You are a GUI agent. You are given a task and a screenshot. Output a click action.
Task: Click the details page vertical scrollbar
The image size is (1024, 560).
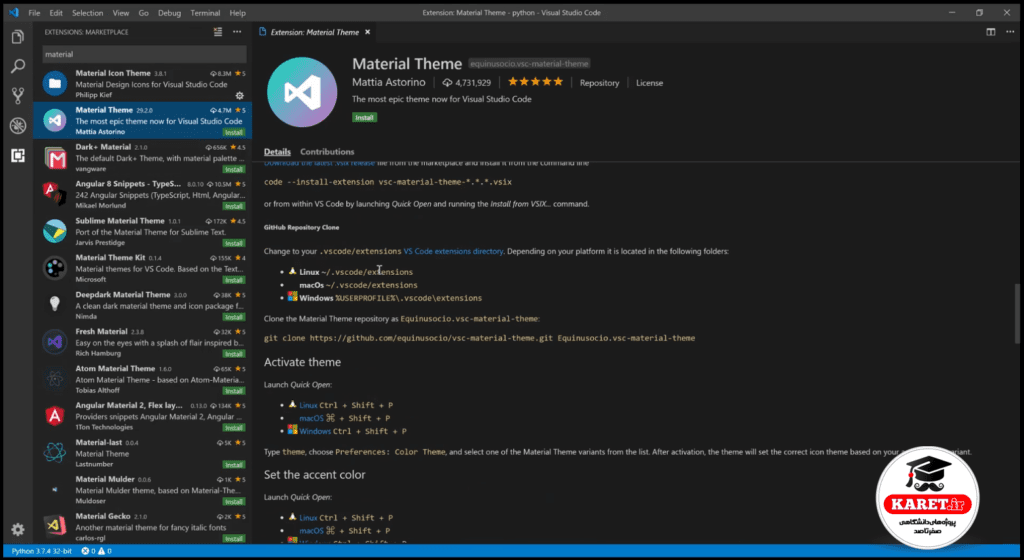(x=1017, y=312)
